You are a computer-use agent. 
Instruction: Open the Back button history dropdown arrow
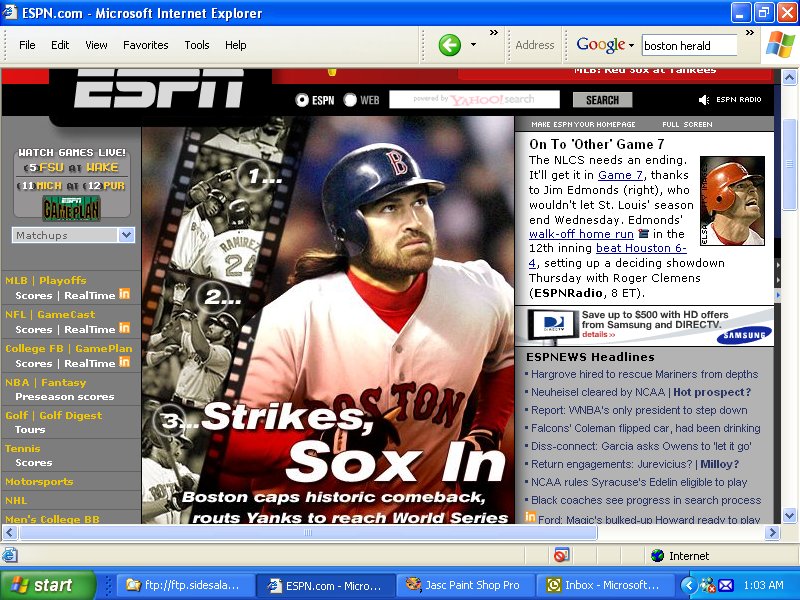click(474, 45)
